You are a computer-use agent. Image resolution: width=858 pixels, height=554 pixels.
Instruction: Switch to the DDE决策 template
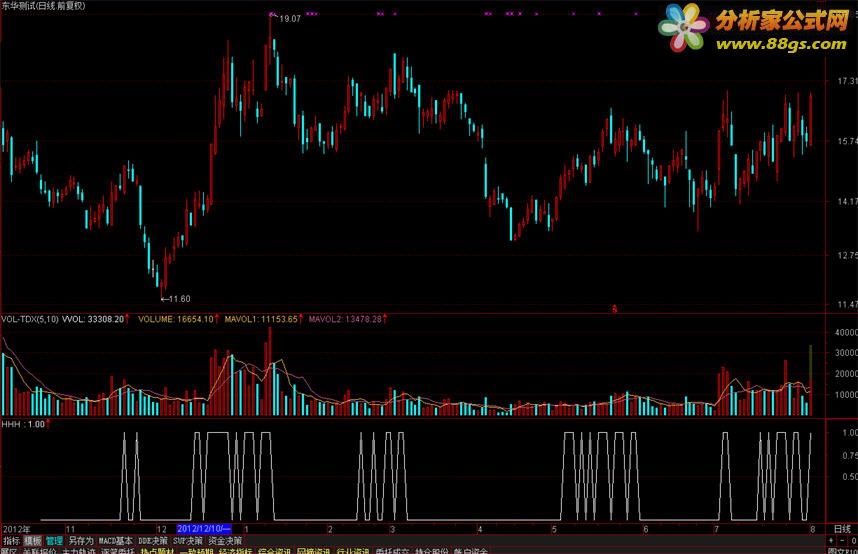pos(153,541)
